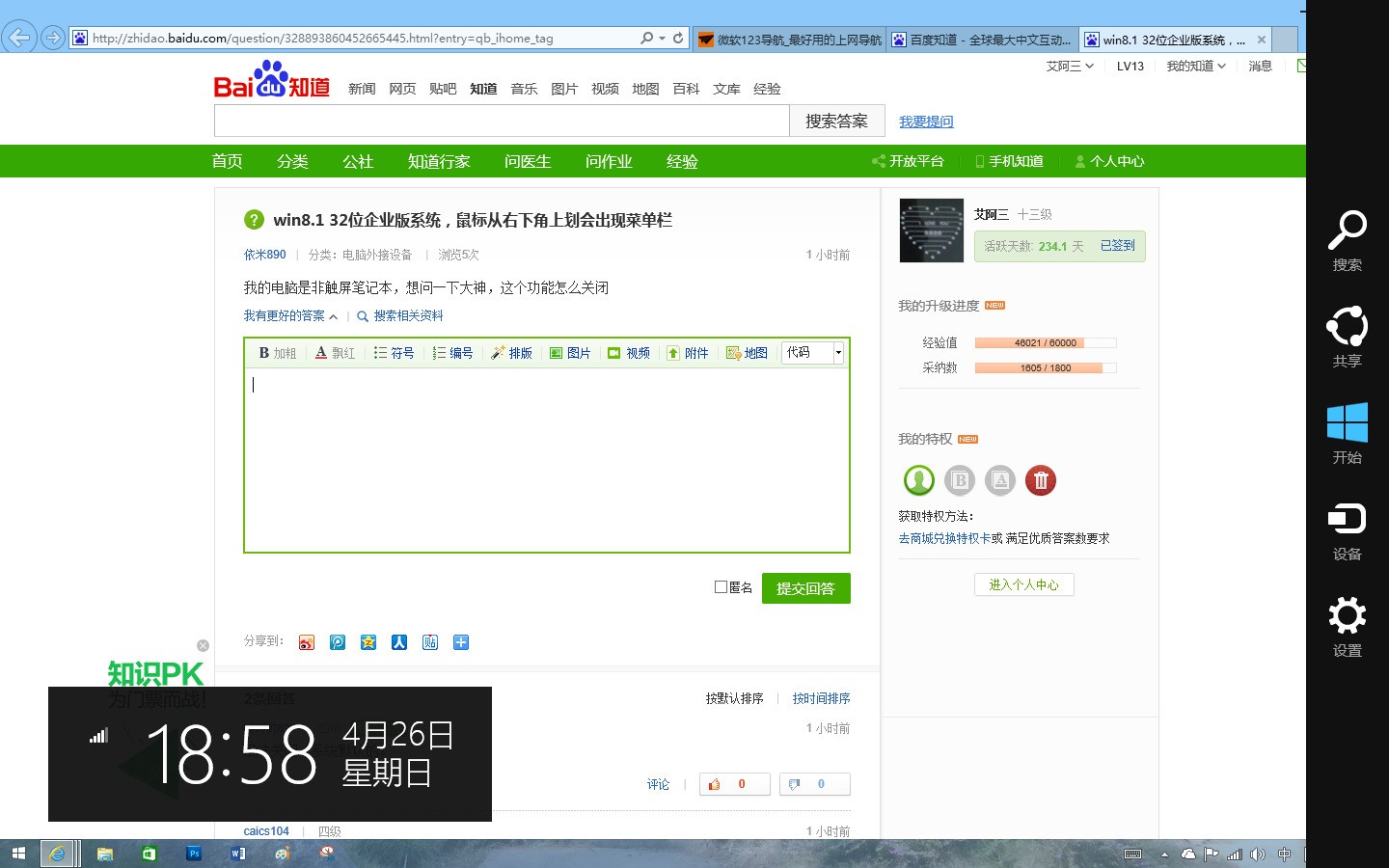Go to 首页 in green navigation
The width and height of the screenshot is (1389, 868).
coord(227,161)
